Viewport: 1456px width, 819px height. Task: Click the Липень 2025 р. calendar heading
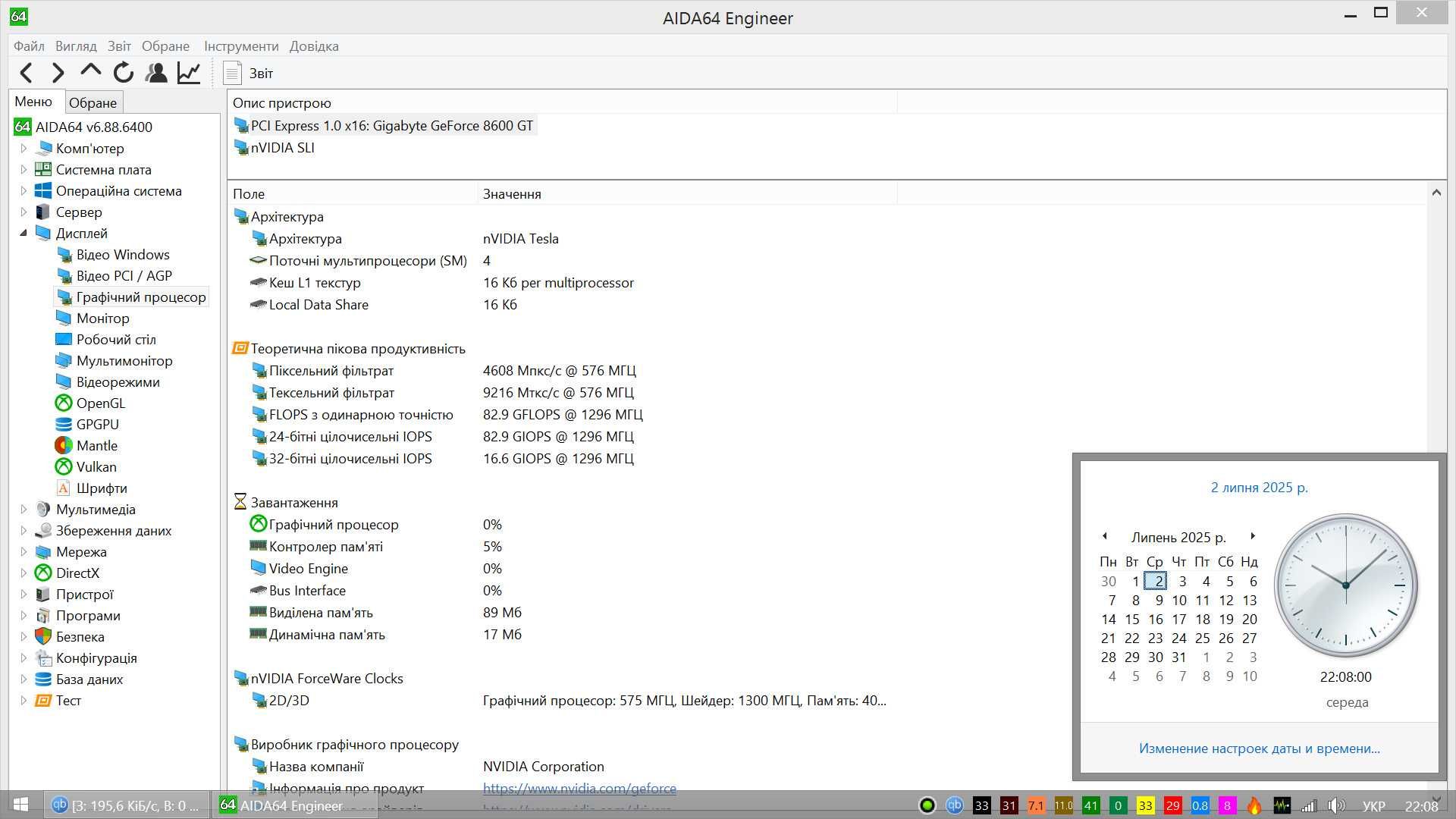point(1178,538)
